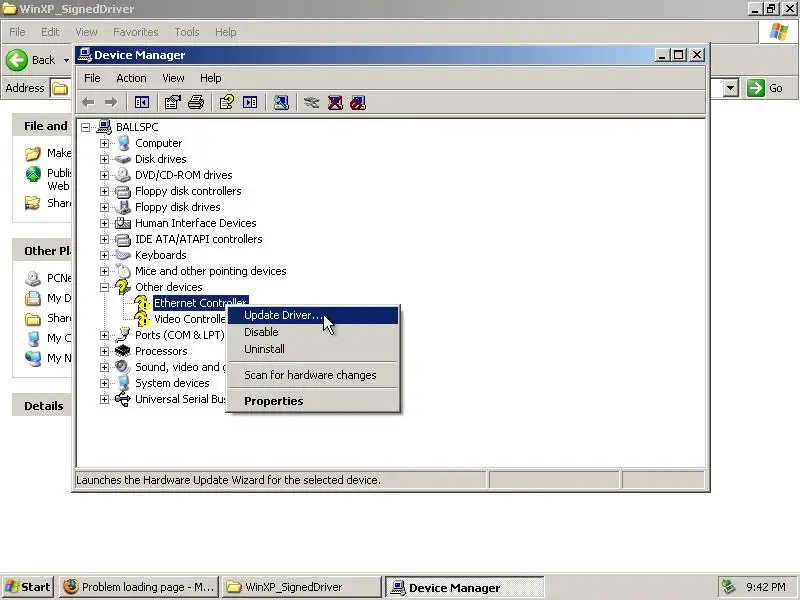Click the BALLSPC computer root icon
The image size is (800, 600).
pyautogui.click(x=104, y=127)
